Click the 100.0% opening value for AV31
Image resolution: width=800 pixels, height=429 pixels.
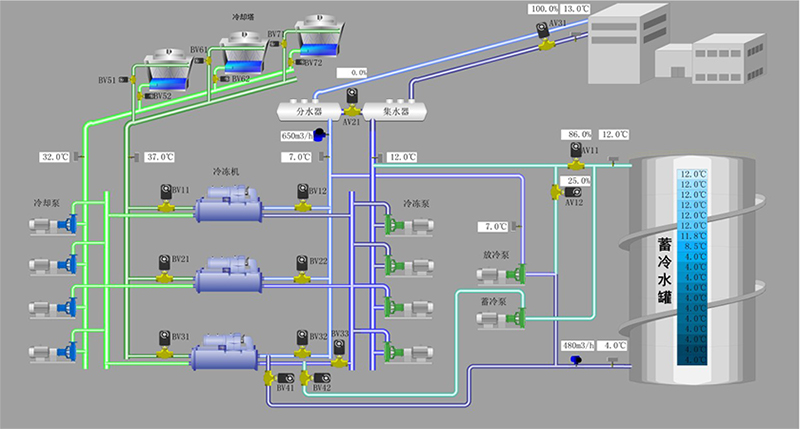click(544, 8)
